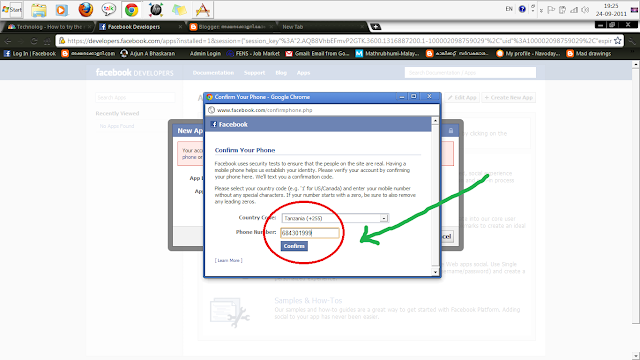
Task: Click the Facebook logo in popup header
Action: tap(229, 124)
